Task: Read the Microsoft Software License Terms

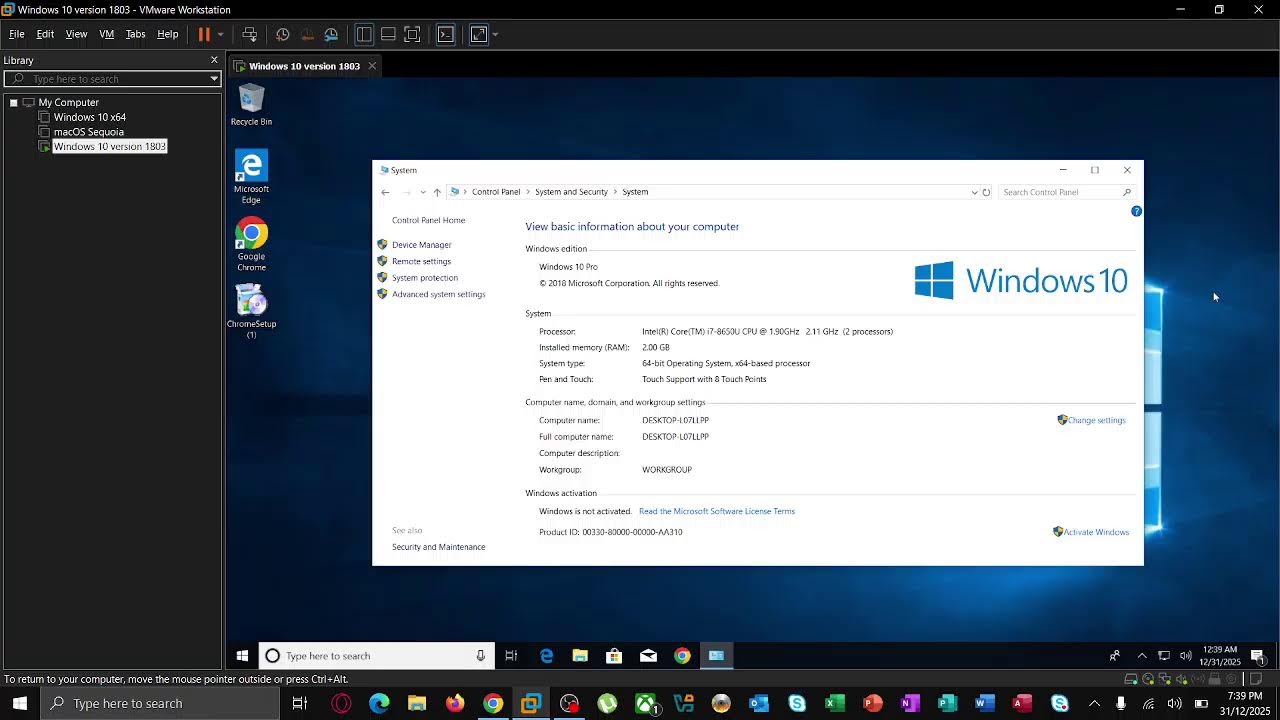Action: click(717, 511)
